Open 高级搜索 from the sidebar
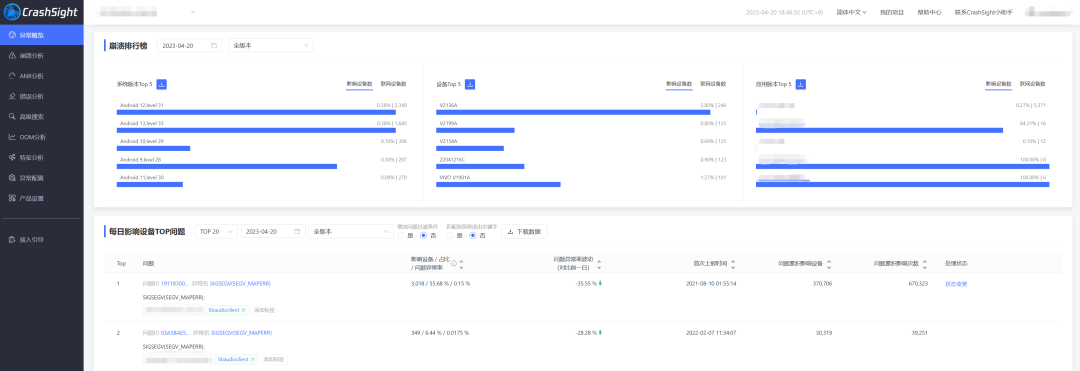 [x=41, y=116]
